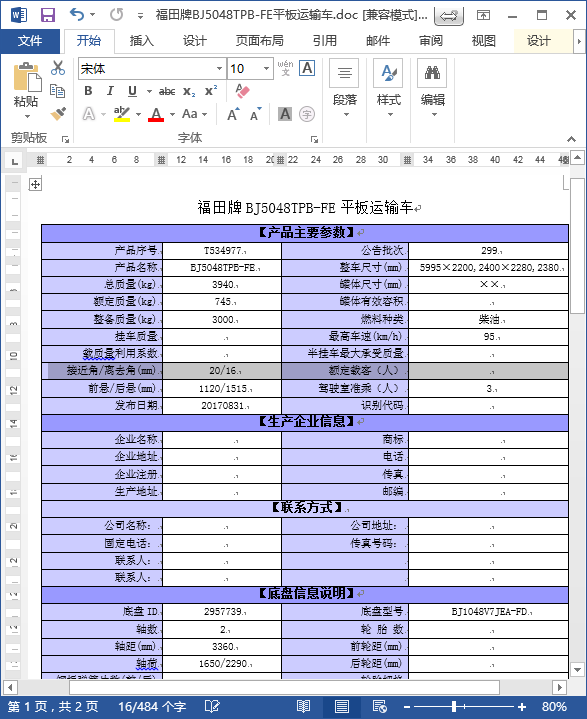Undo the last action
587x719 pixels.
click(77, 15)
